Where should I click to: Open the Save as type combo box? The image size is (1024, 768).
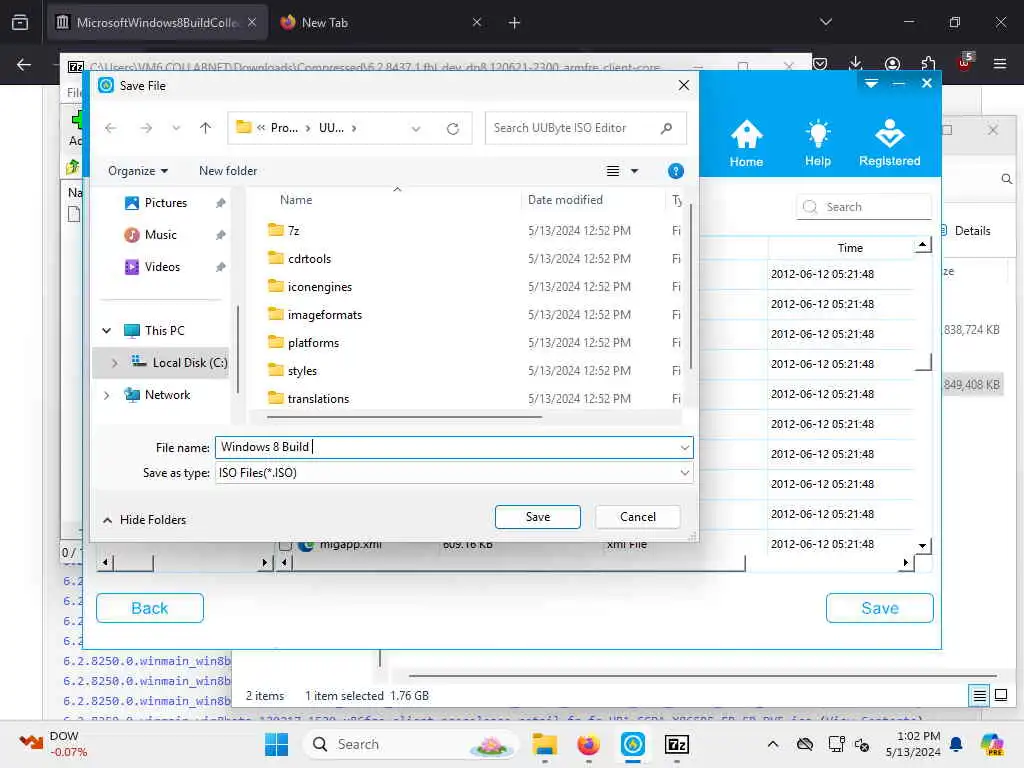(x=454, y=473)
